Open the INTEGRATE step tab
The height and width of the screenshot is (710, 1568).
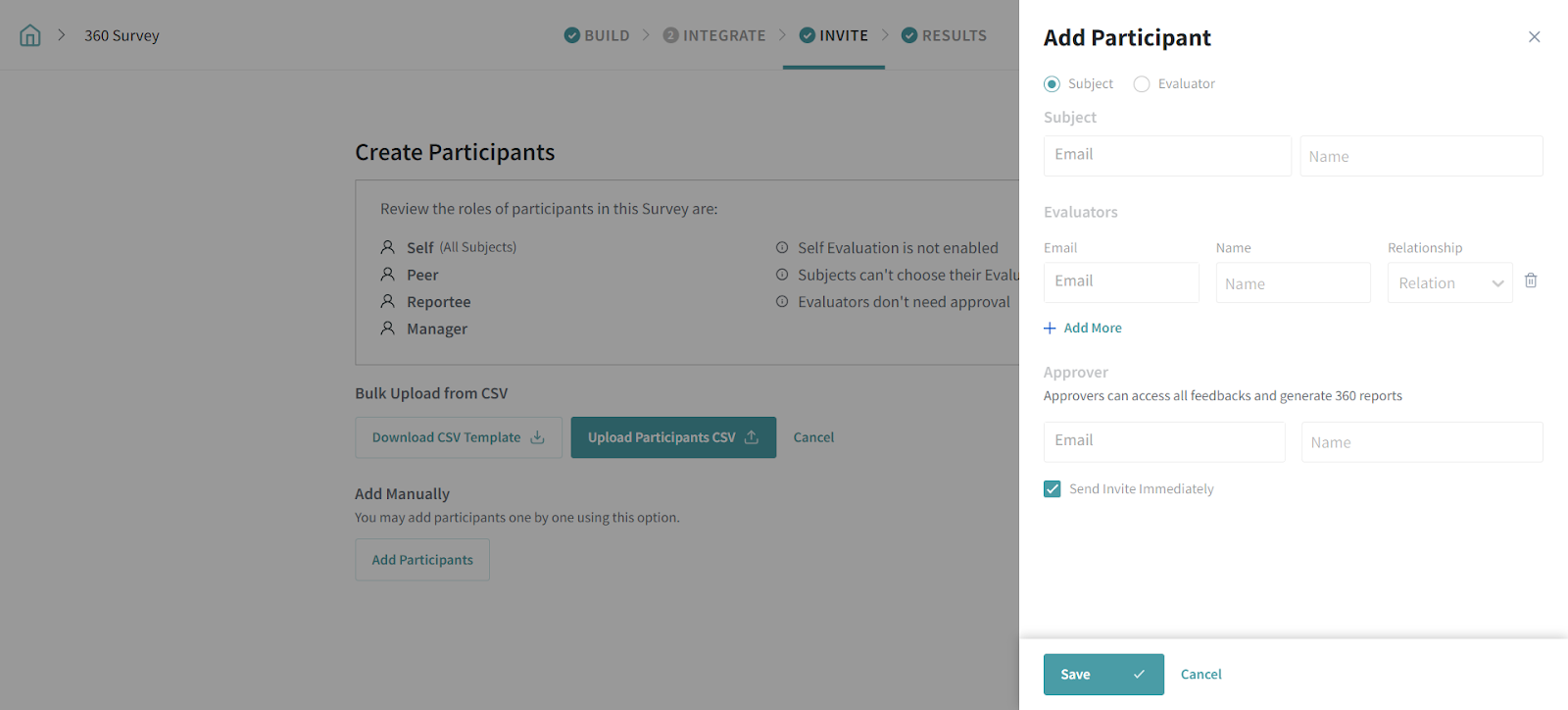click(x=714, y=36)
